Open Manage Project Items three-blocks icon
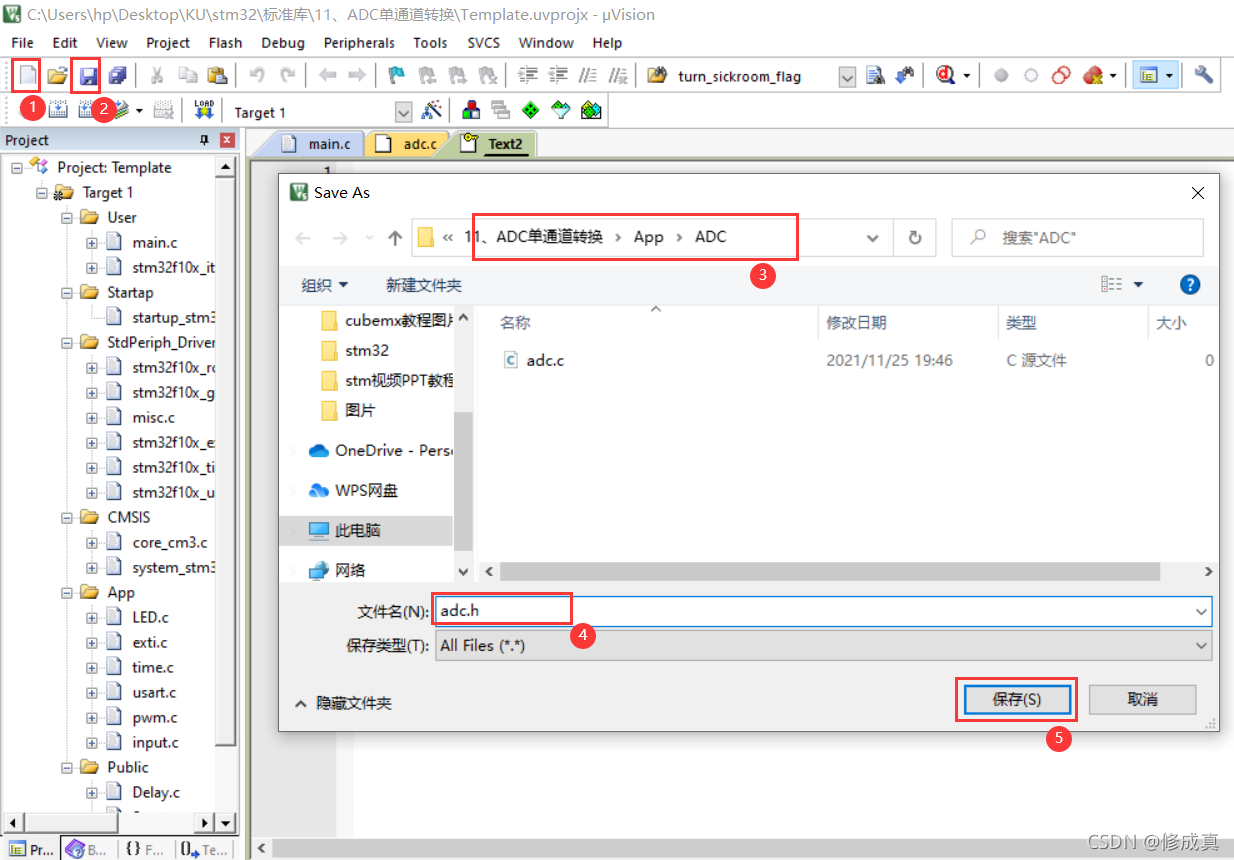 pos(470,111)
